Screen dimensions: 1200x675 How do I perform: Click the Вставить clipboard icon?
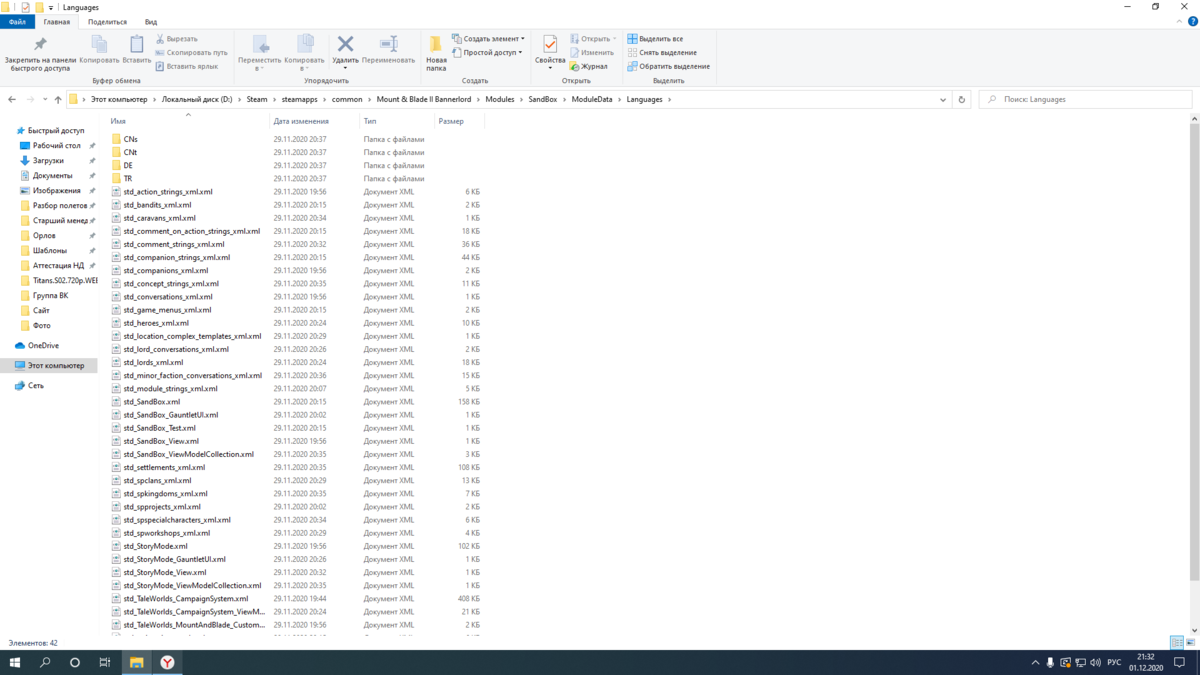click(137, 44)
